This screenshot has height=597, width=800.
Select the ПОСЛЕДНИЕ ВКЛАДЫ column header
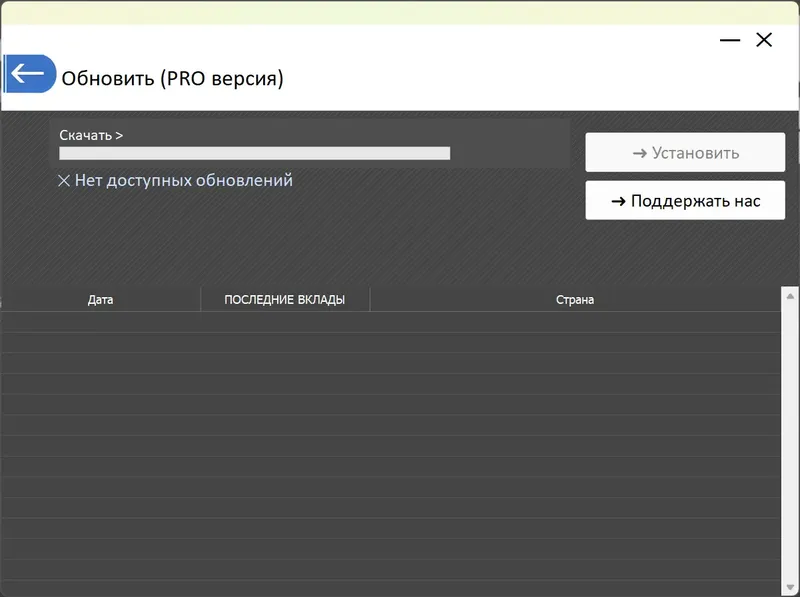point(285,299)
